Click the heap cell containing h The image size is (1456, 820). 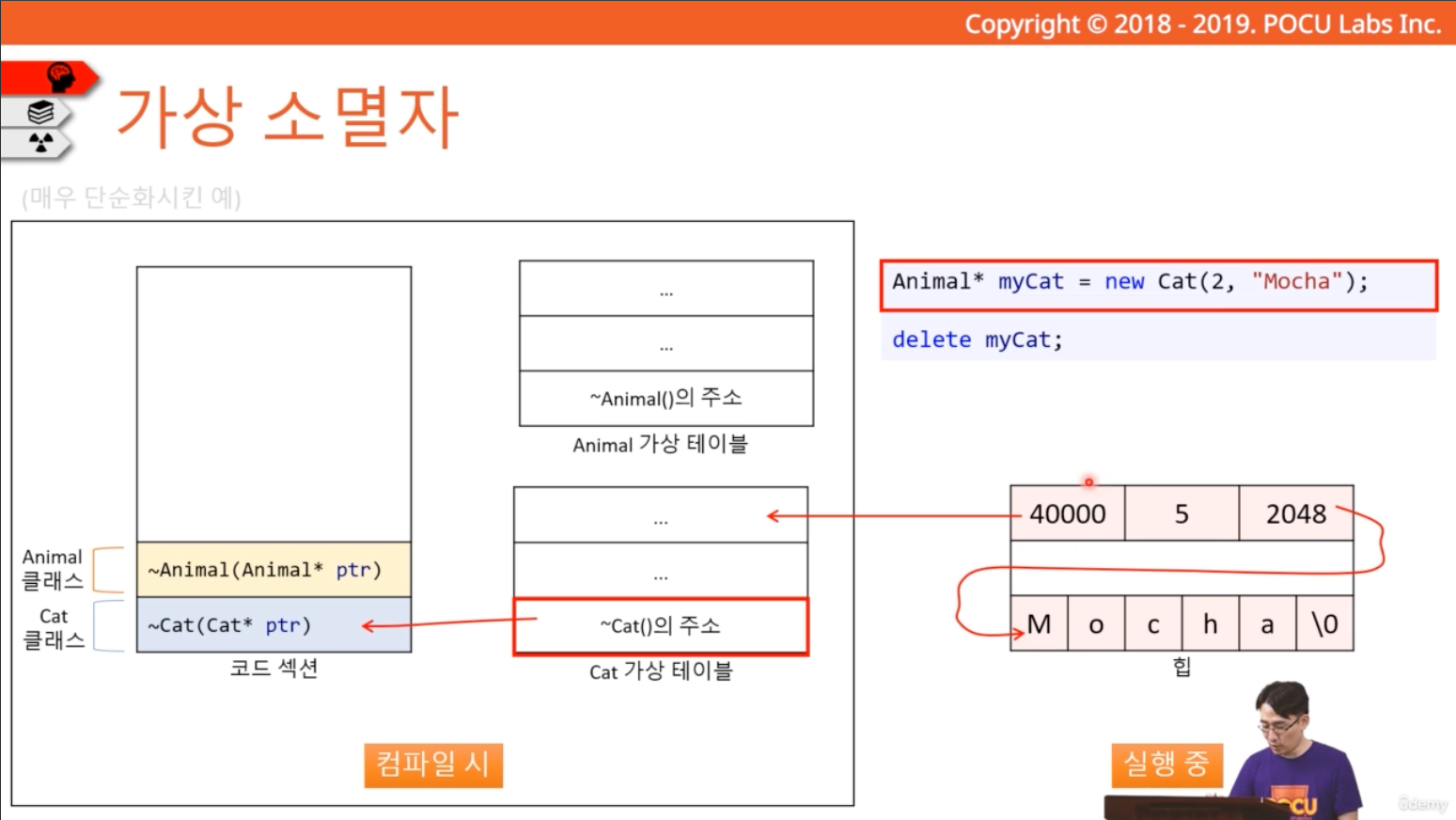(1211, 623)
